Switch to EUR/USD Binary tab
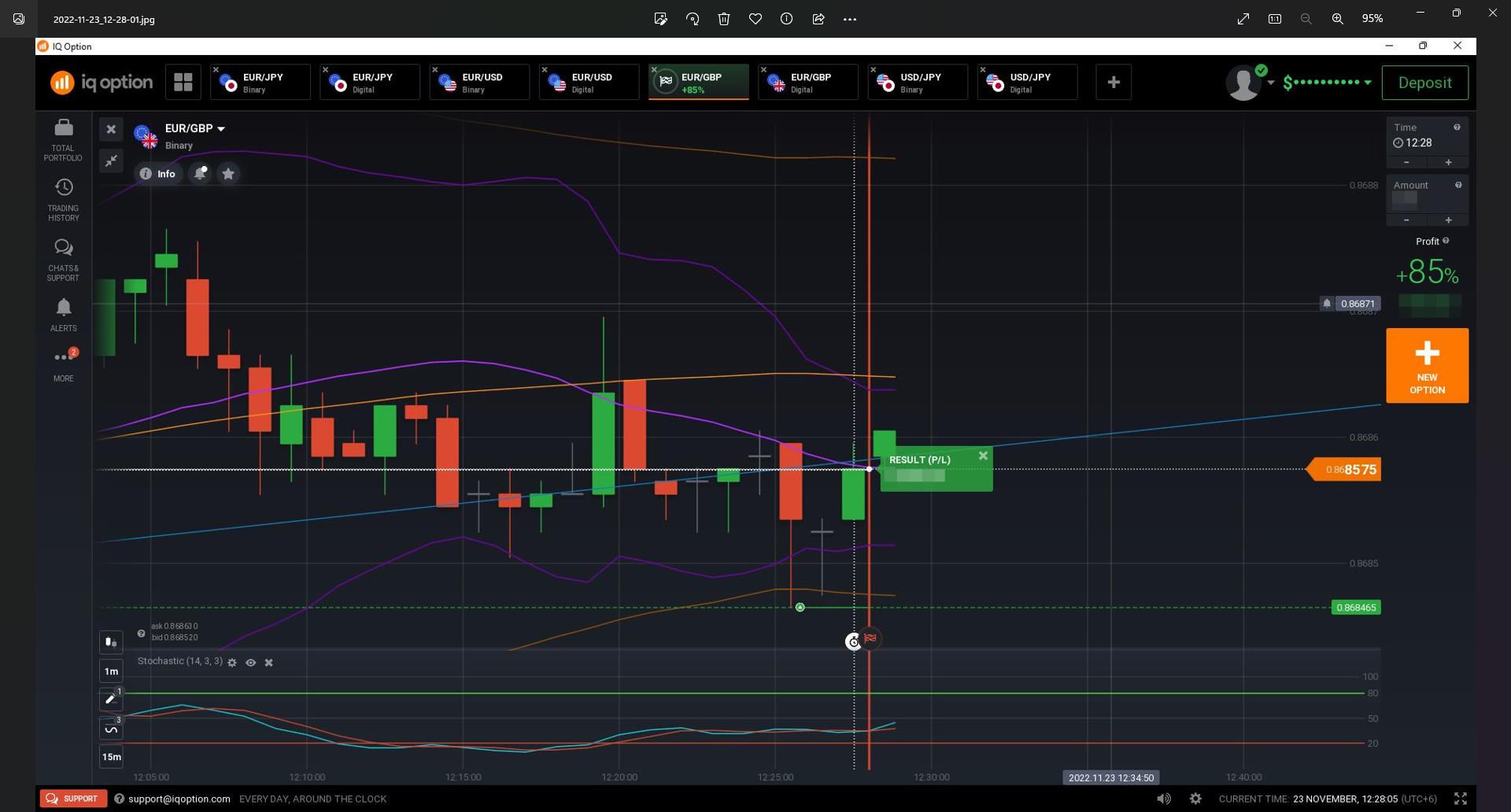Screen dimensions: 1511x812 [479, 83]
